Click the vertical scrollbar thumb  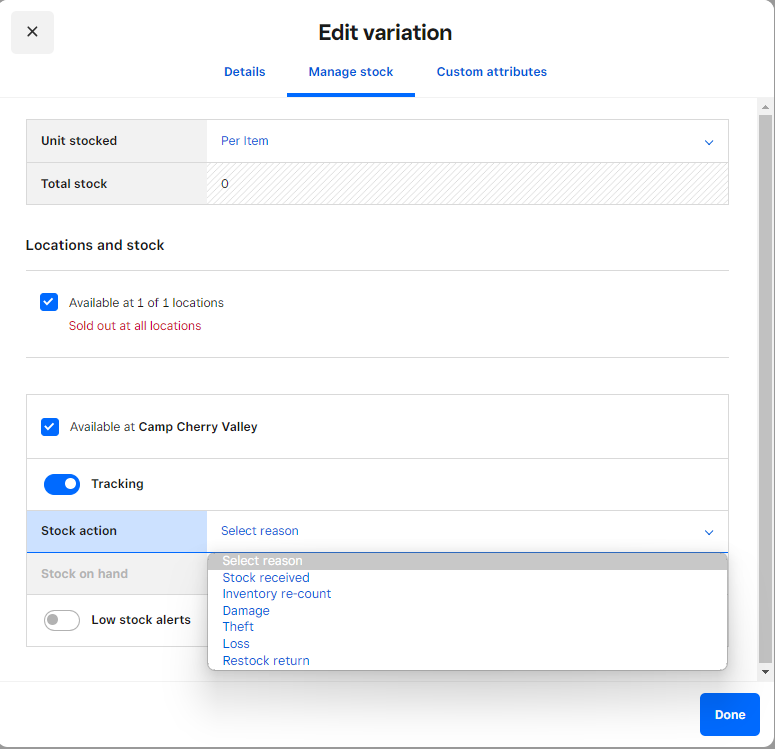click(765, 388)
